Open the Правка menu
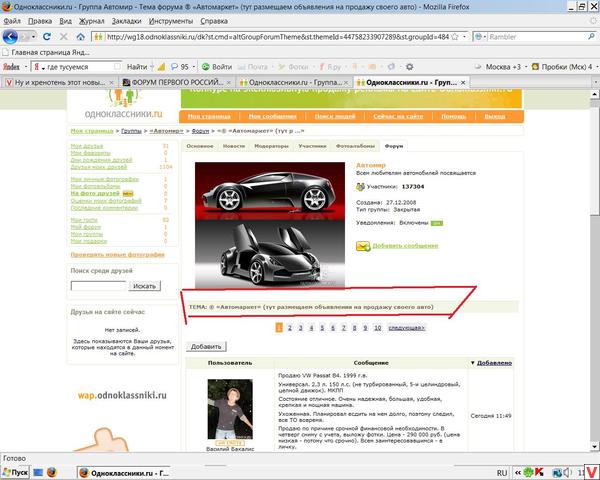Viewport: 600px width, 480px height. pos(40,21)
